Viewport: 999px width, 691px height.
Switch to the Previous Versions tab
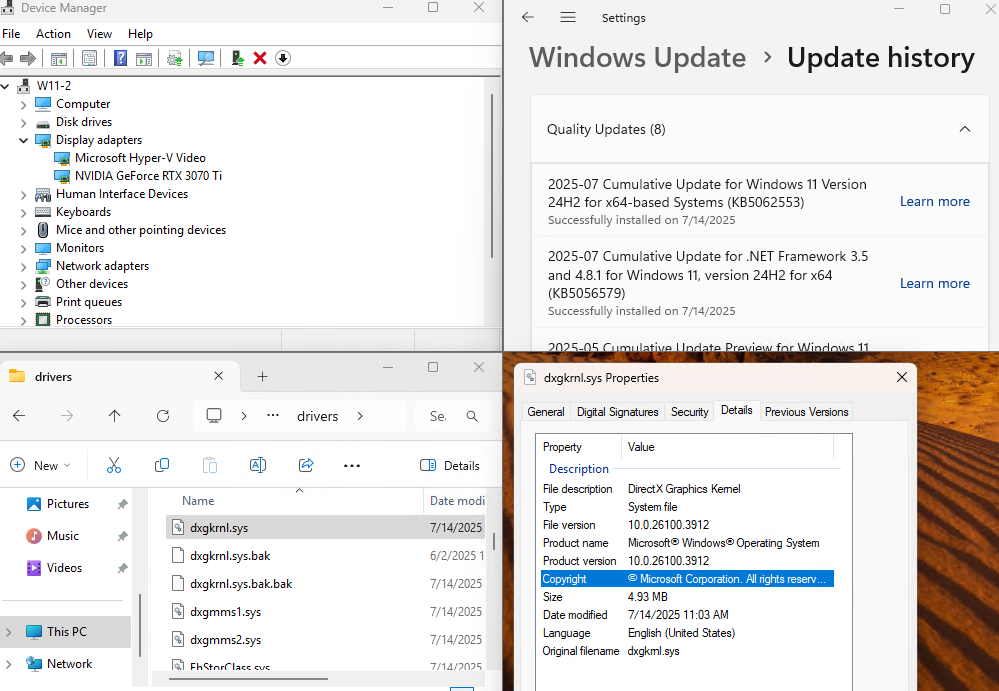(x=807, y=412)
